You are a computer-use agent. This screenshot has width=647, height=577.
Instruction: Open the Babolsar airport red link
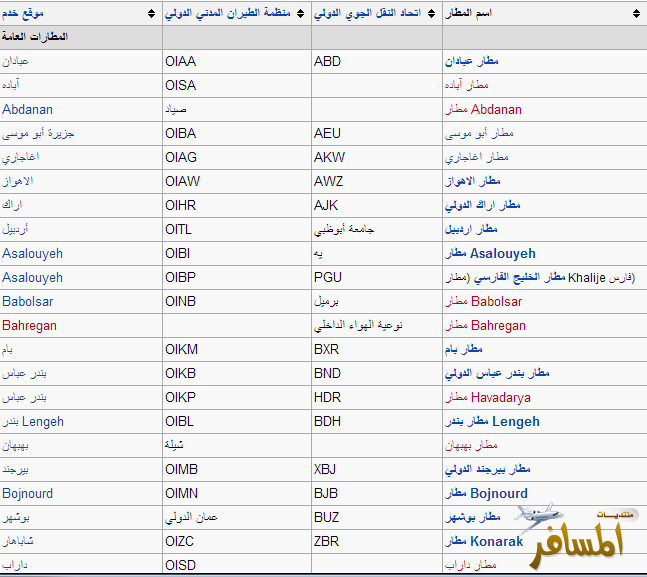pos(484,301)
